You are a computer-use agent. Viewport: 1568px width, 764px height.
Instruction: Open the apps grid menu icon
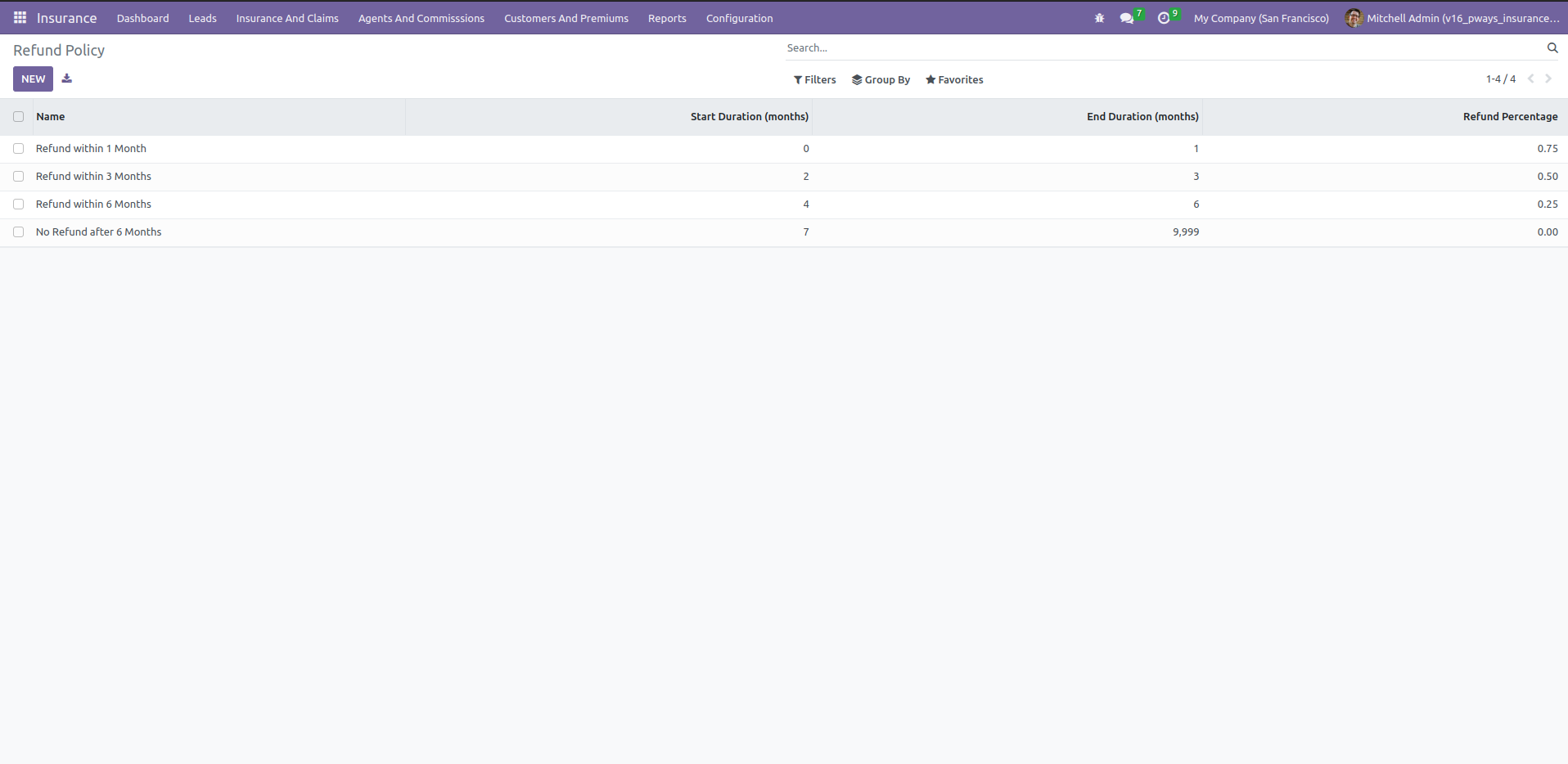[20, 17]
